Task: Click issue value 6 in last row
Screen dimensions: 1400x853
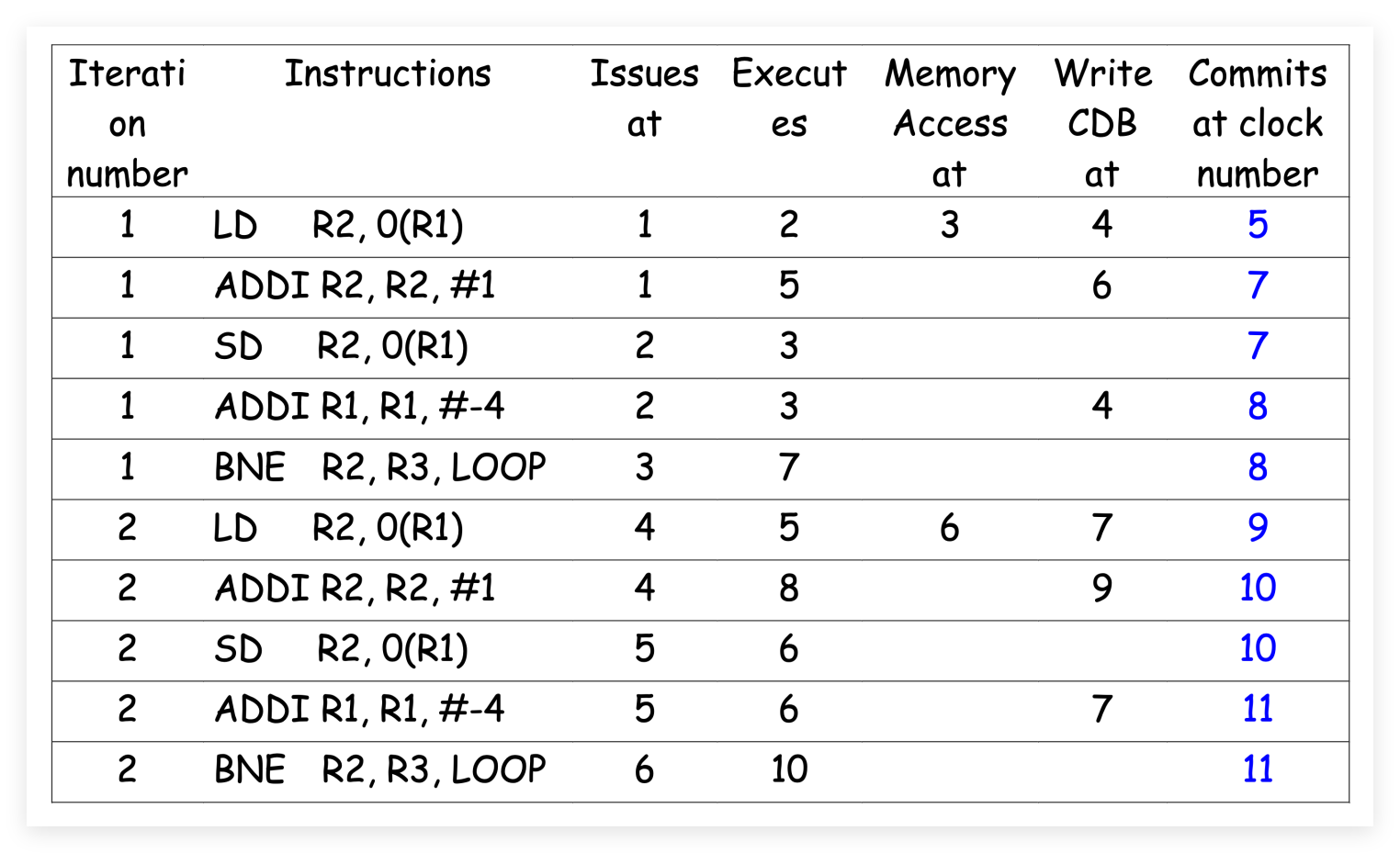Action: coord(644,769)
